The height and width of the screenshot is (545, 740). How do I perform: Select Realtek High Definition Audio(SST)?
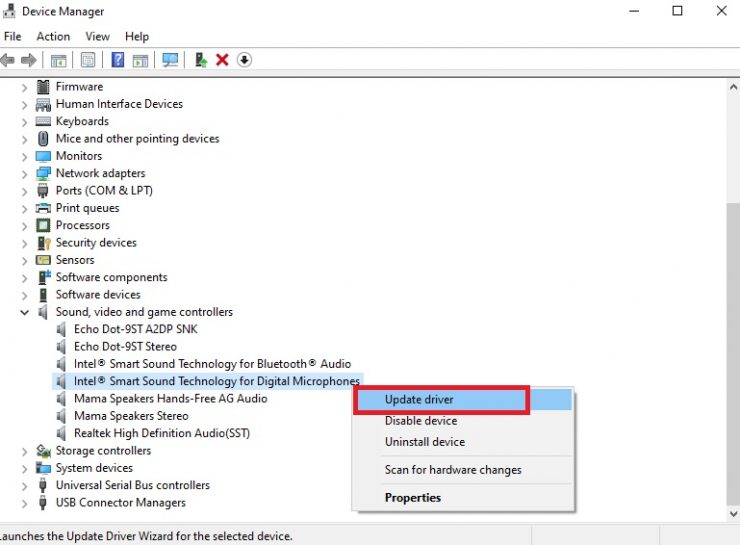tap(162, 433)
